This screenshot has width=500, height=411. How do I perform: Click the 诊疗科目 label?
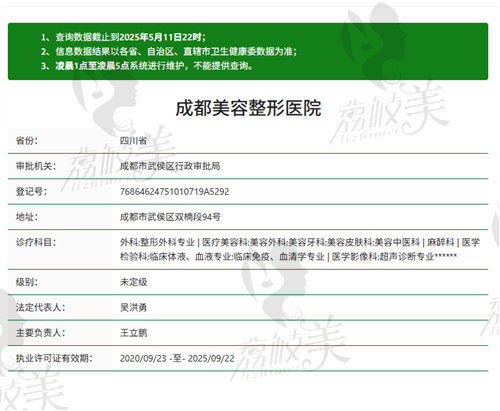coord(36,242)
